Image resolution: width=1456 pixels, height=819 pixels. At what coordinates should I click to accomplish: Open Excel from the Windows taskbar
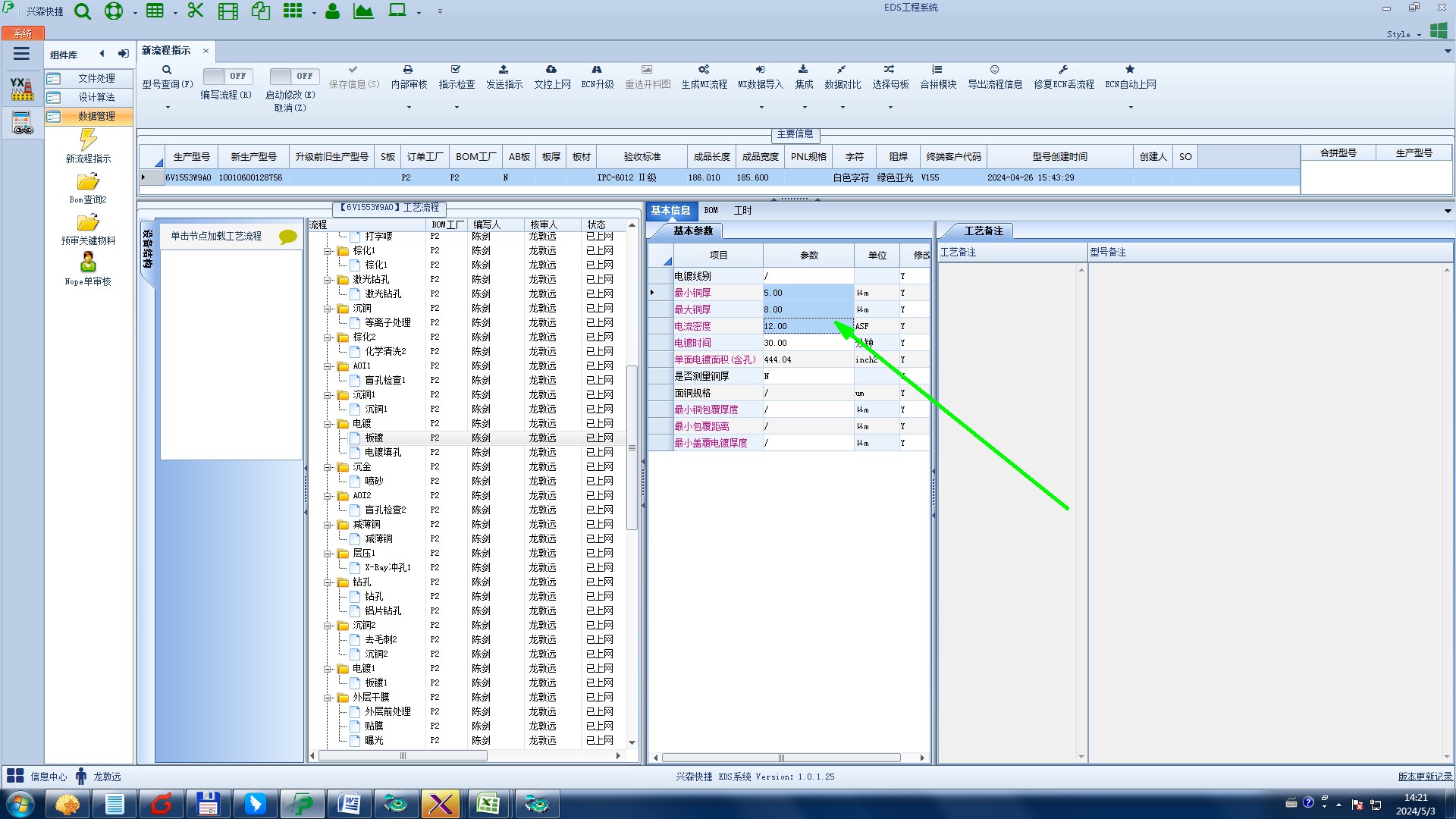click(488, 804)
